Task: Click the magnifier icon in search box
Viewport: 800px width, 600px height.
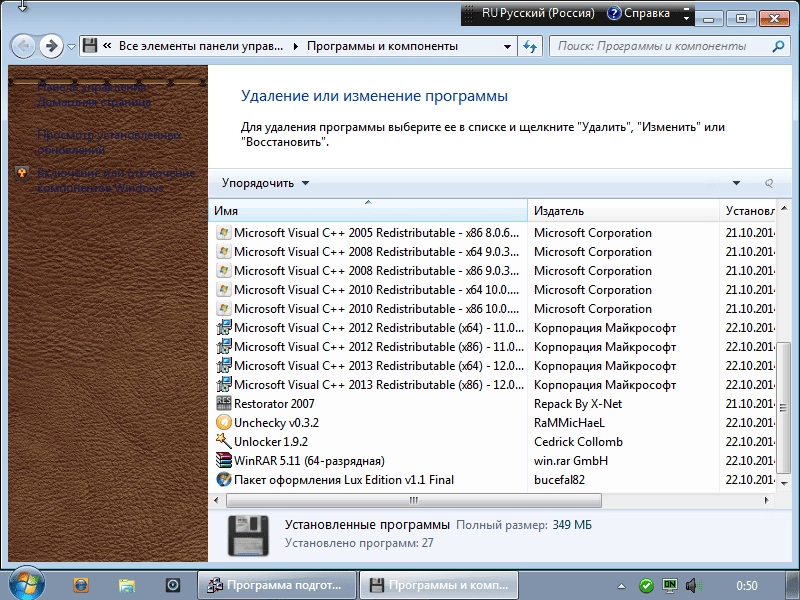Action: [778, 46]
